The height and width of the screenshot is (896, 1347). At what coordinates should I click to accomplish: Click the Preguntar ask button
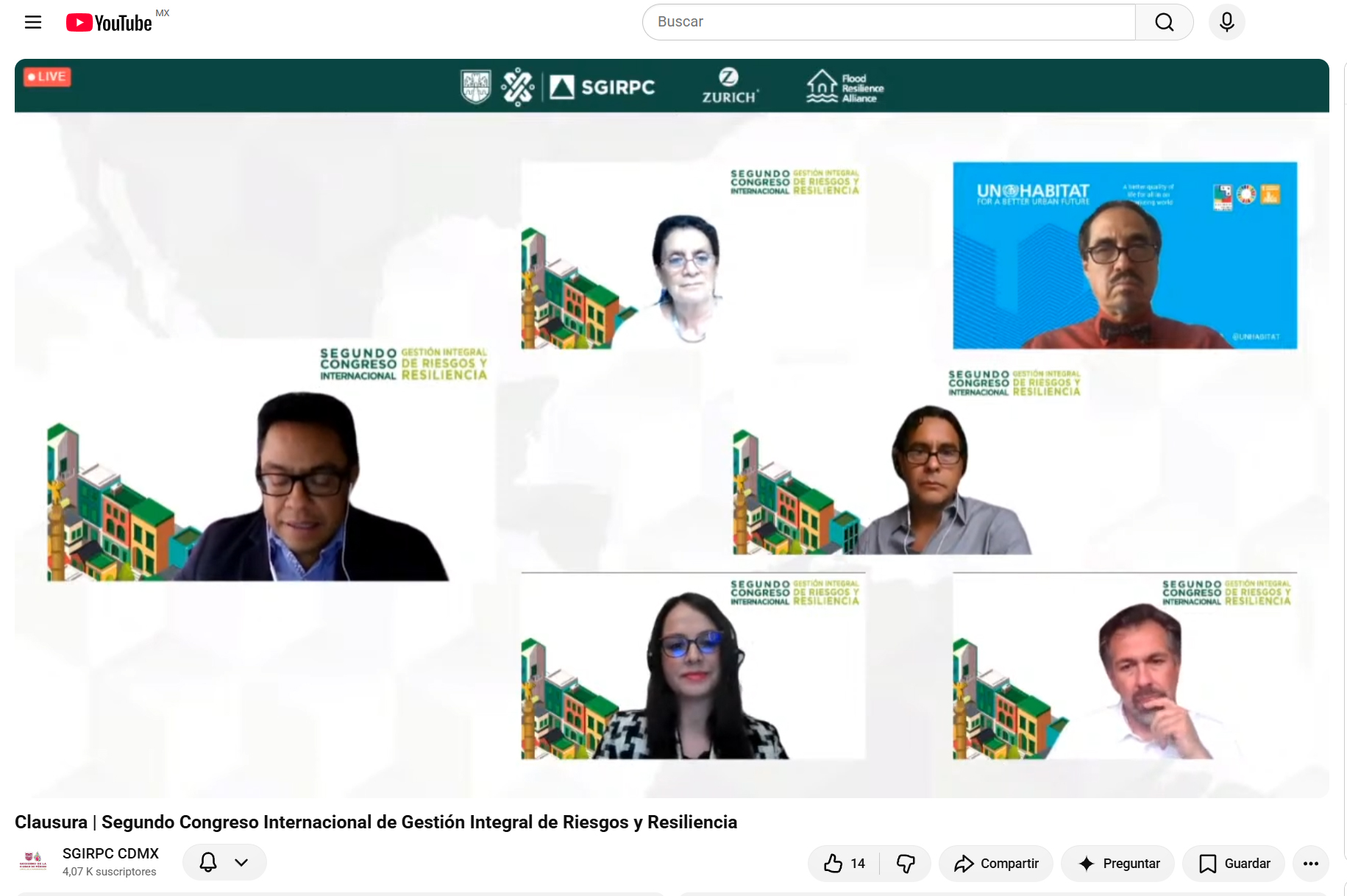pos(1118,864)
